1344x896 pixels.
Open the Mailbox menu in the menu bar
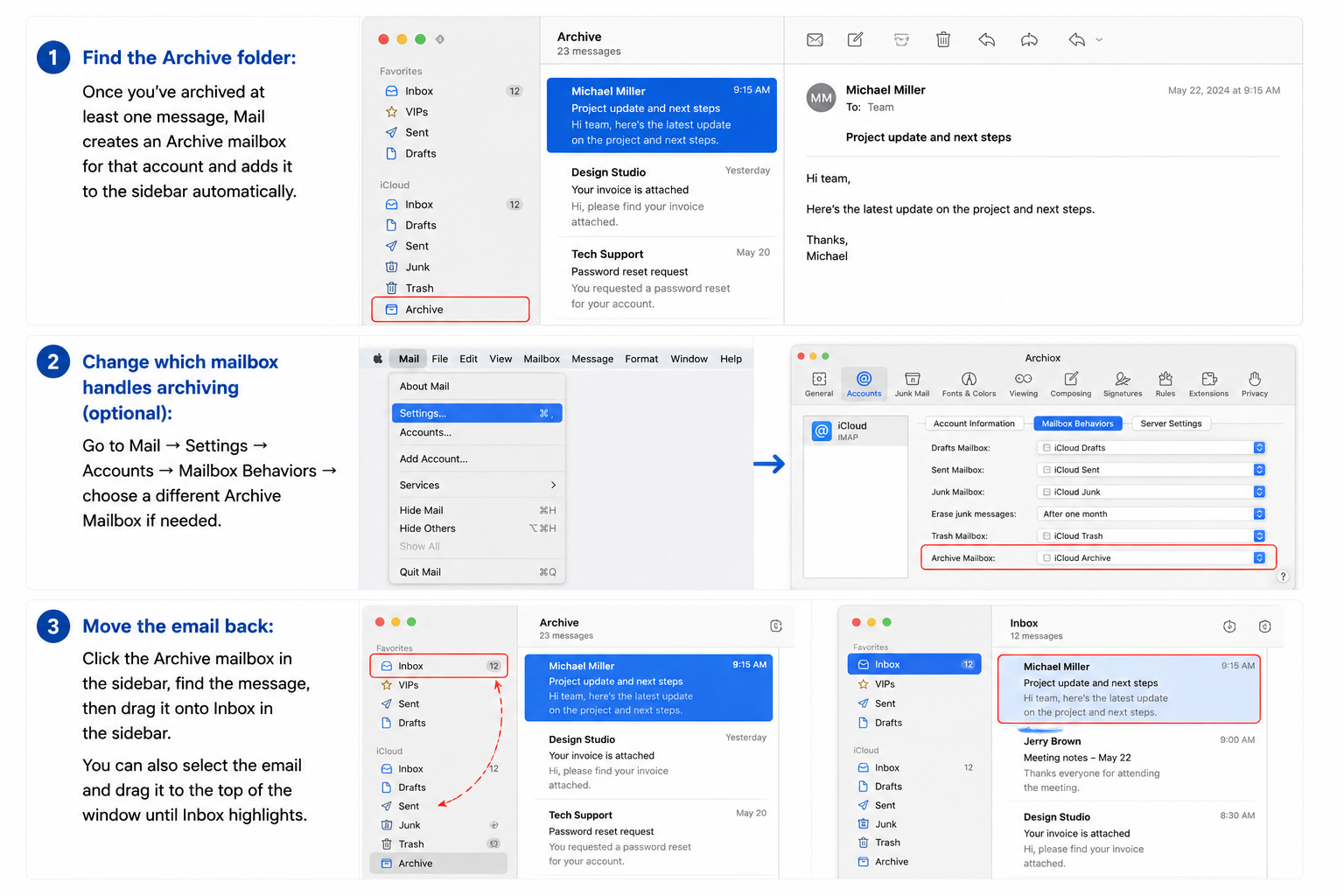(542, 359)
